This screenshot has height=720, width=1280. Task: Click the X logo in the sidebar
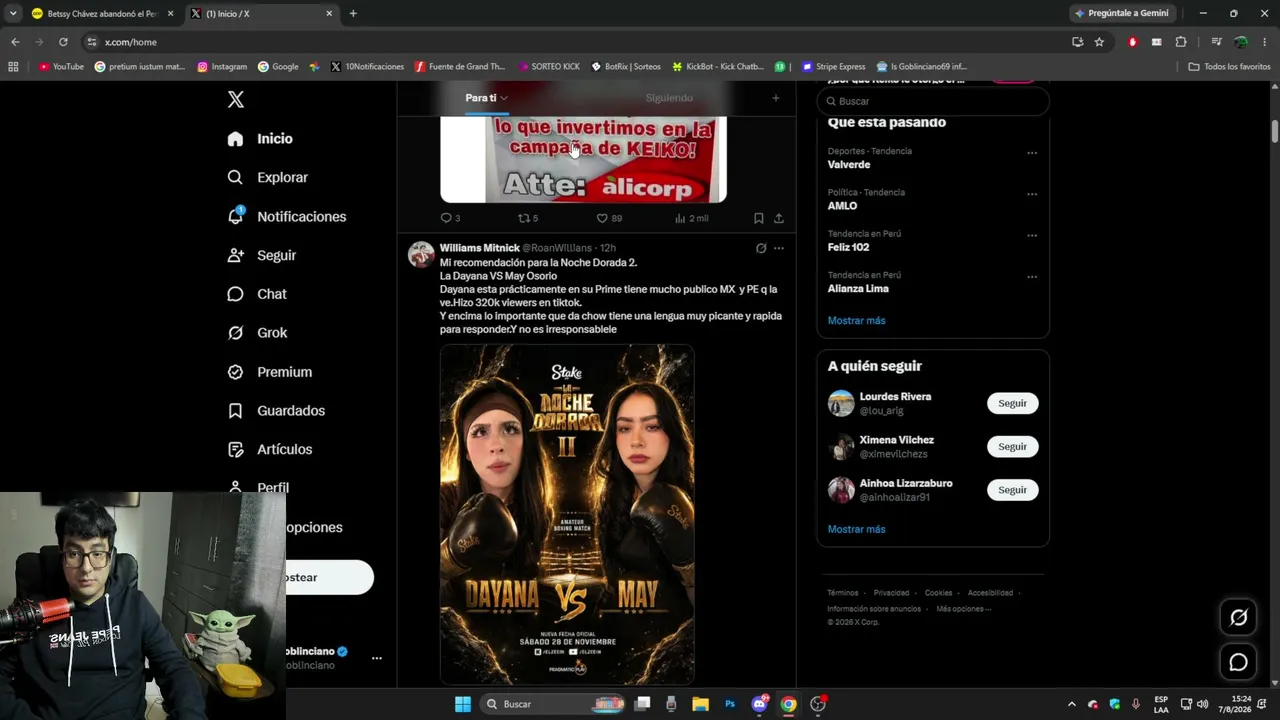(x=236, y=99)
